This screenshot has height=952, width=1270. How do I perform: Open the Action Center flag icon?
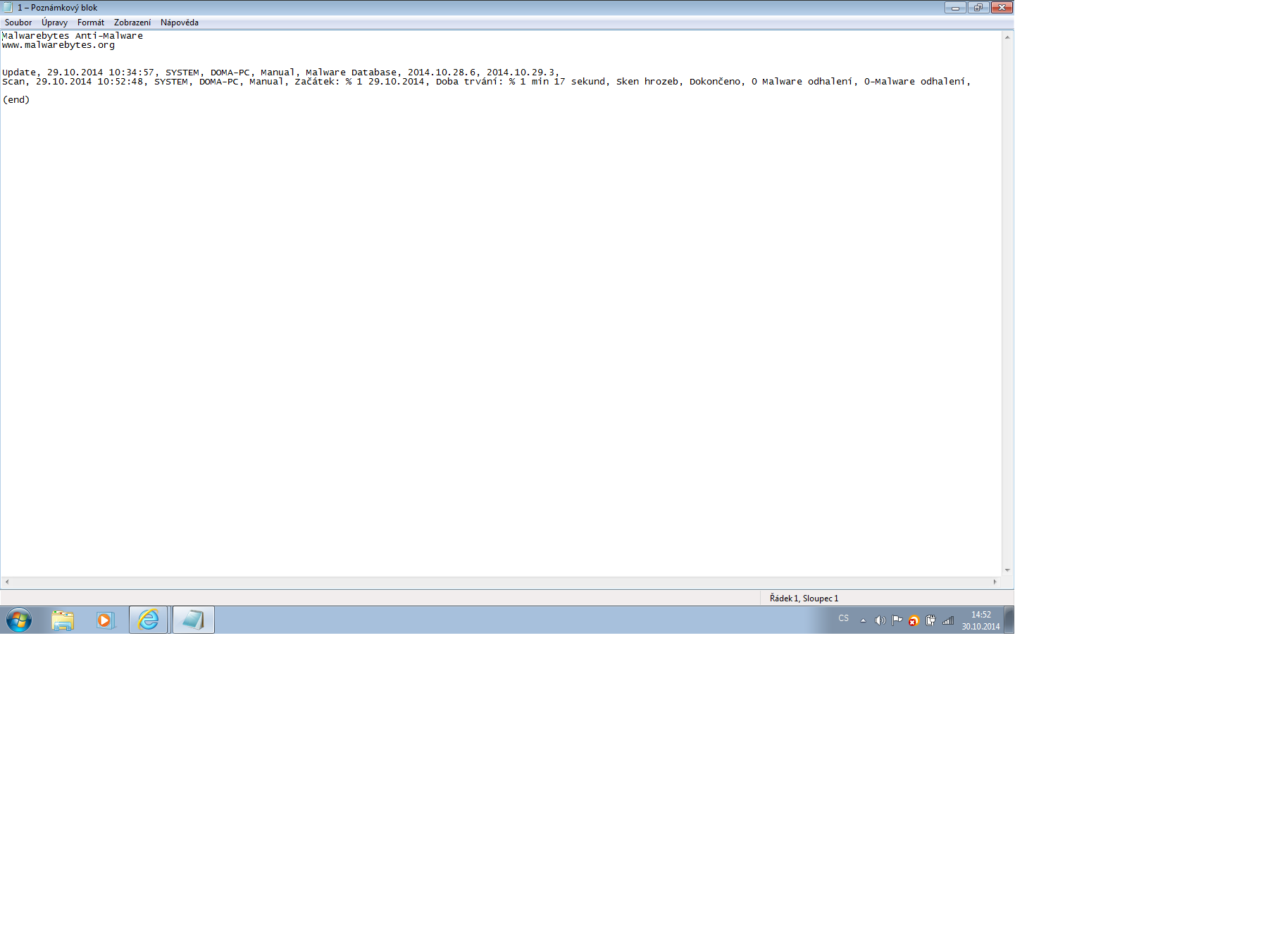897,620
